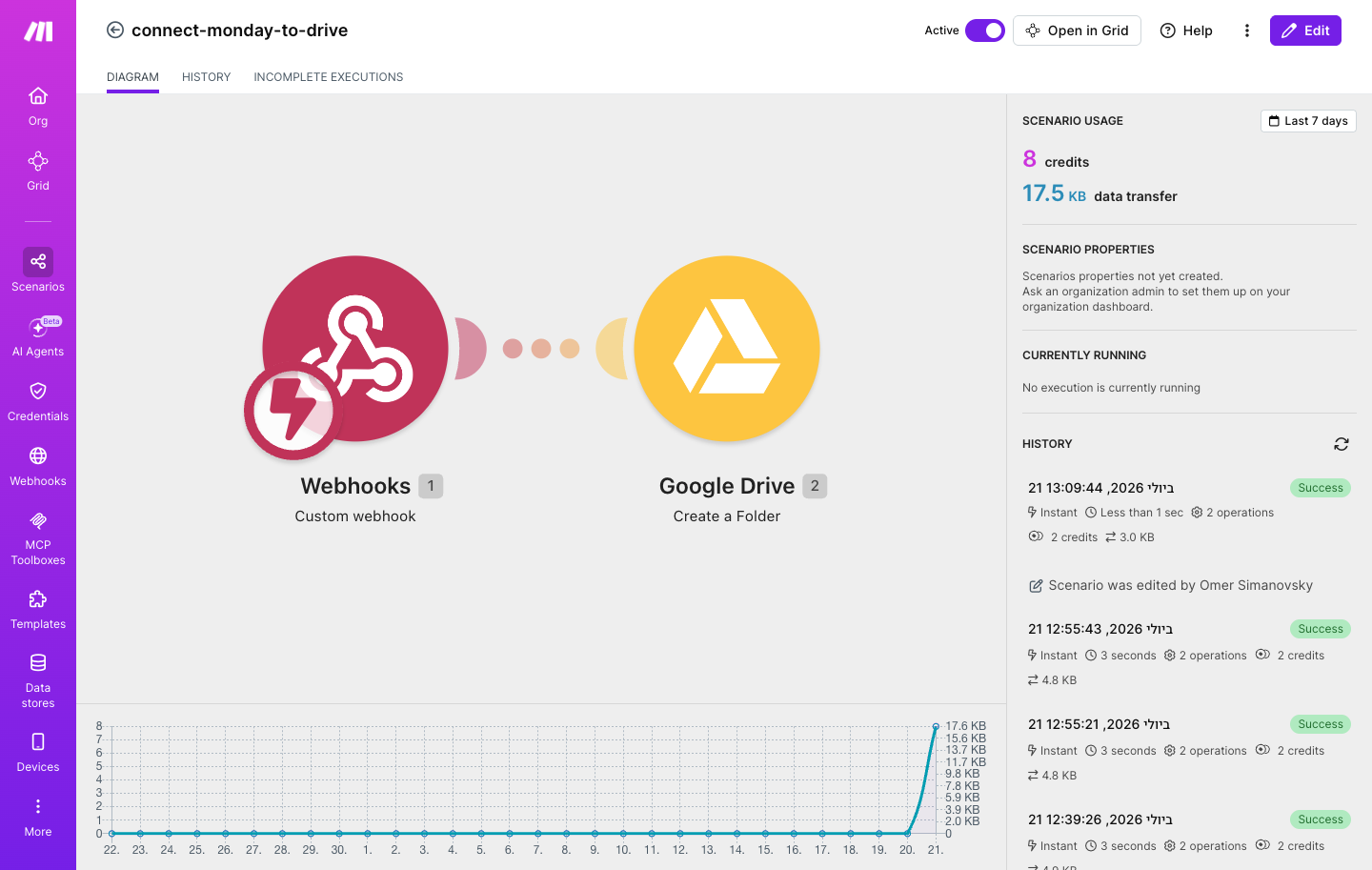Open the three-dot scenario options menu

[x=1246, y=30]
